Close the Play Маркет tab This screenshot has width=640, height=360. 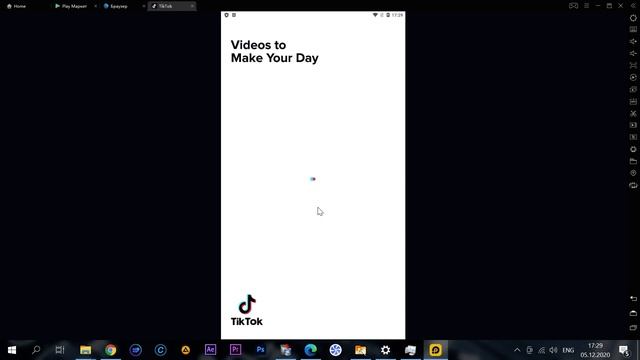[x=96, y=6]
